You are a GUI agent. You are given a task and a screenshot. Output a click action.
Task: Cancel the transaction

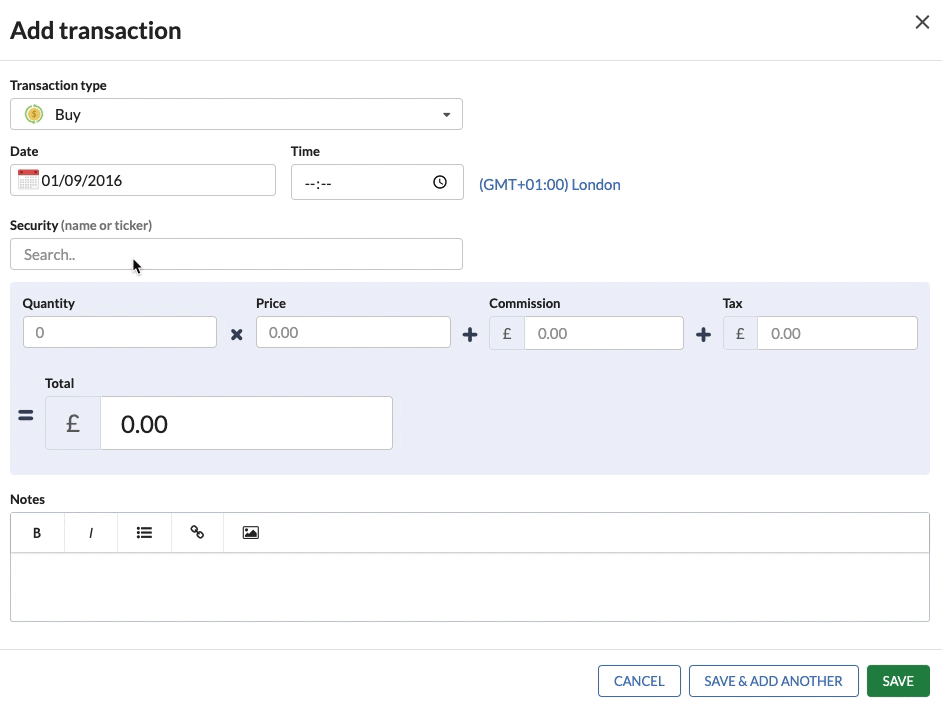pos(639,681)
